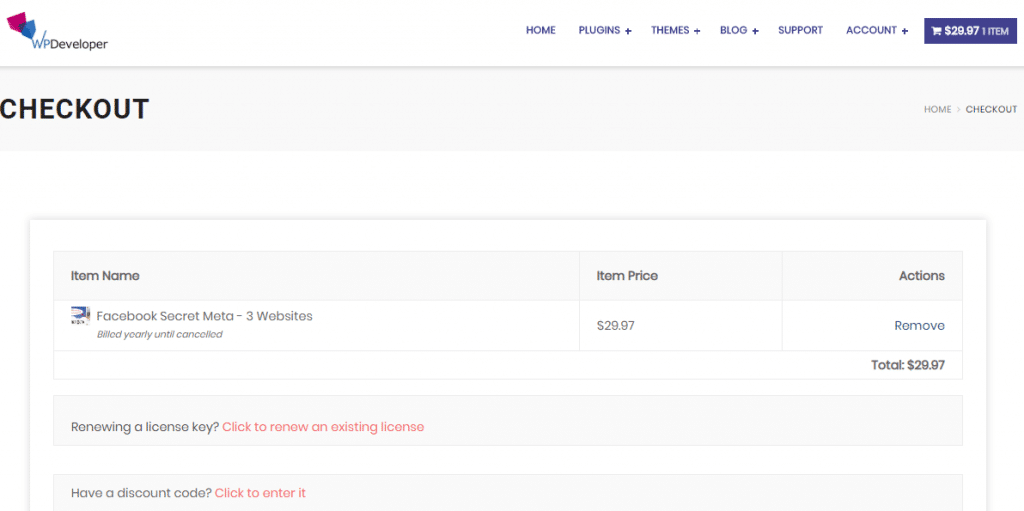Open the Account menu label
The height and width of the screenshot is (511, 1024).
[871, 31]
